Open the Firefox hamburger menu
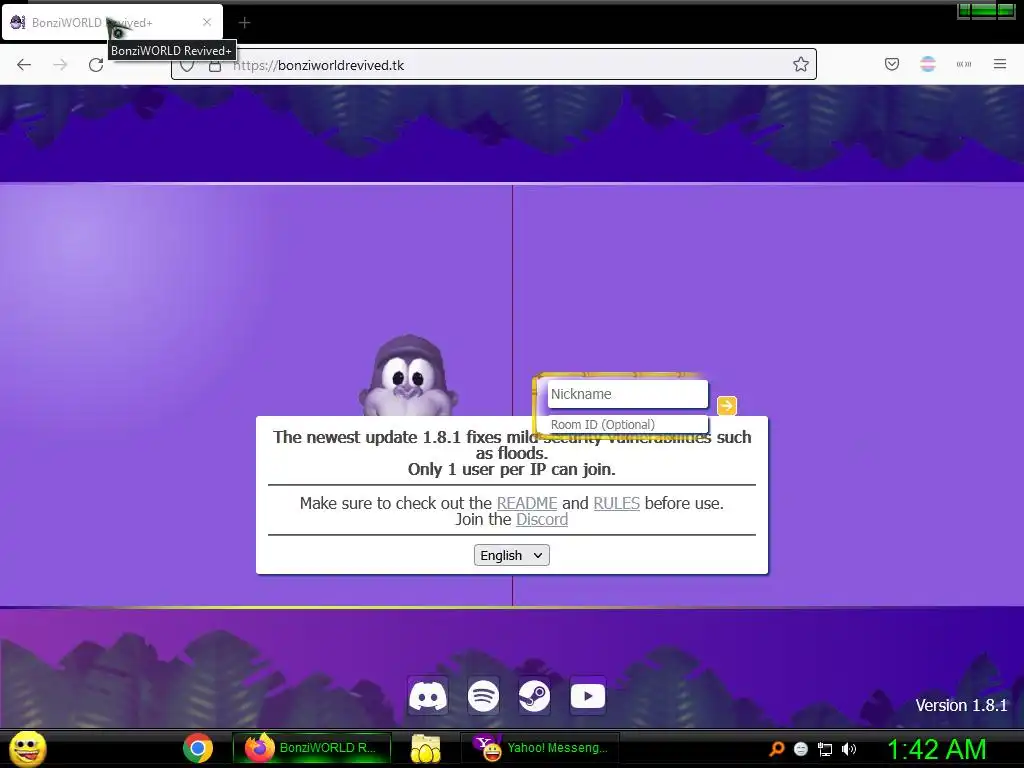Screen dimensions: 1024x768 click(1000, 64)
